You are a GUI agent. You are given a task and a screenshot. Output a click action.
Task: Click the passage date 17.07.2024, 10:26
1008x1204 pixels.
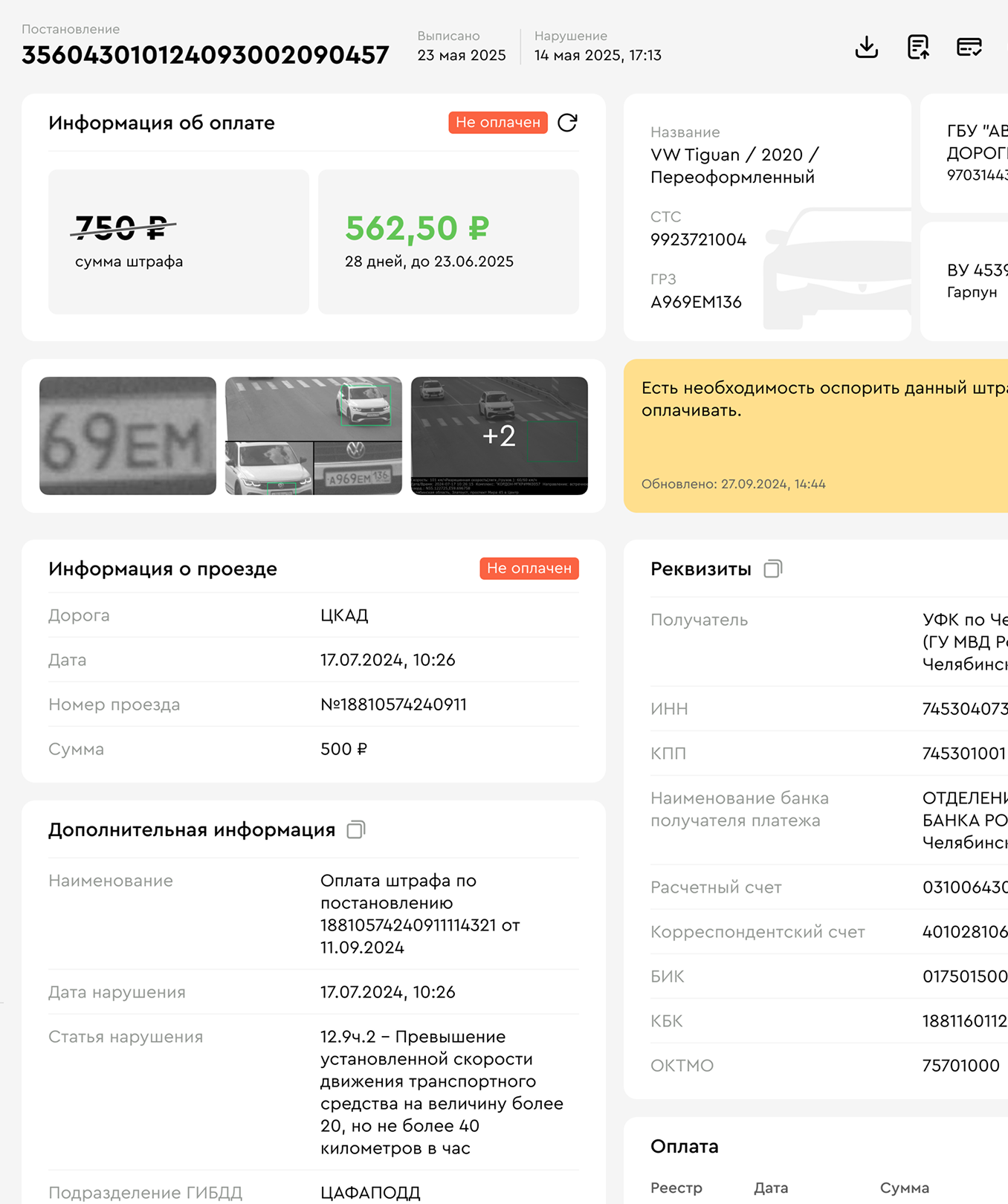point(387,660)
